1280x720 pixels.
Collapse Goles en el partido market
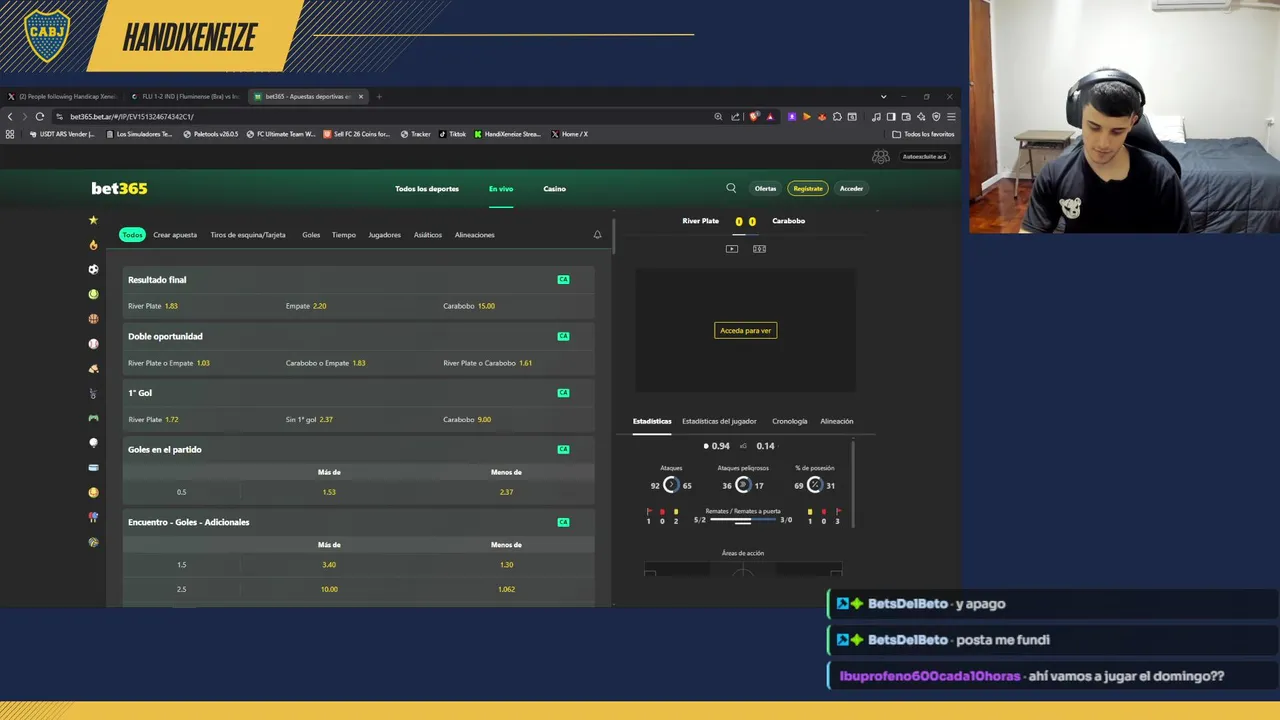[359, 450]
